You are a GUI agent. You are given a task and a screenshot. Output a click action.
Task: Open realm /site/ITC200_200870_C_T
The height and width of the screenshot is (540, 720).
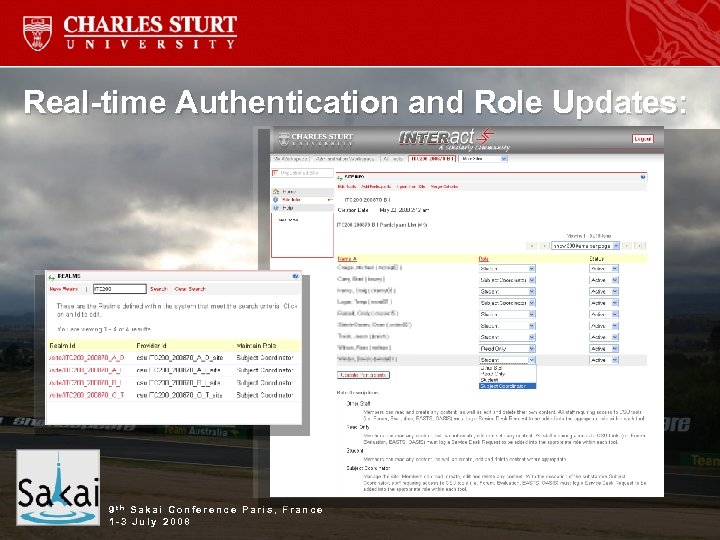pos(86,395)
